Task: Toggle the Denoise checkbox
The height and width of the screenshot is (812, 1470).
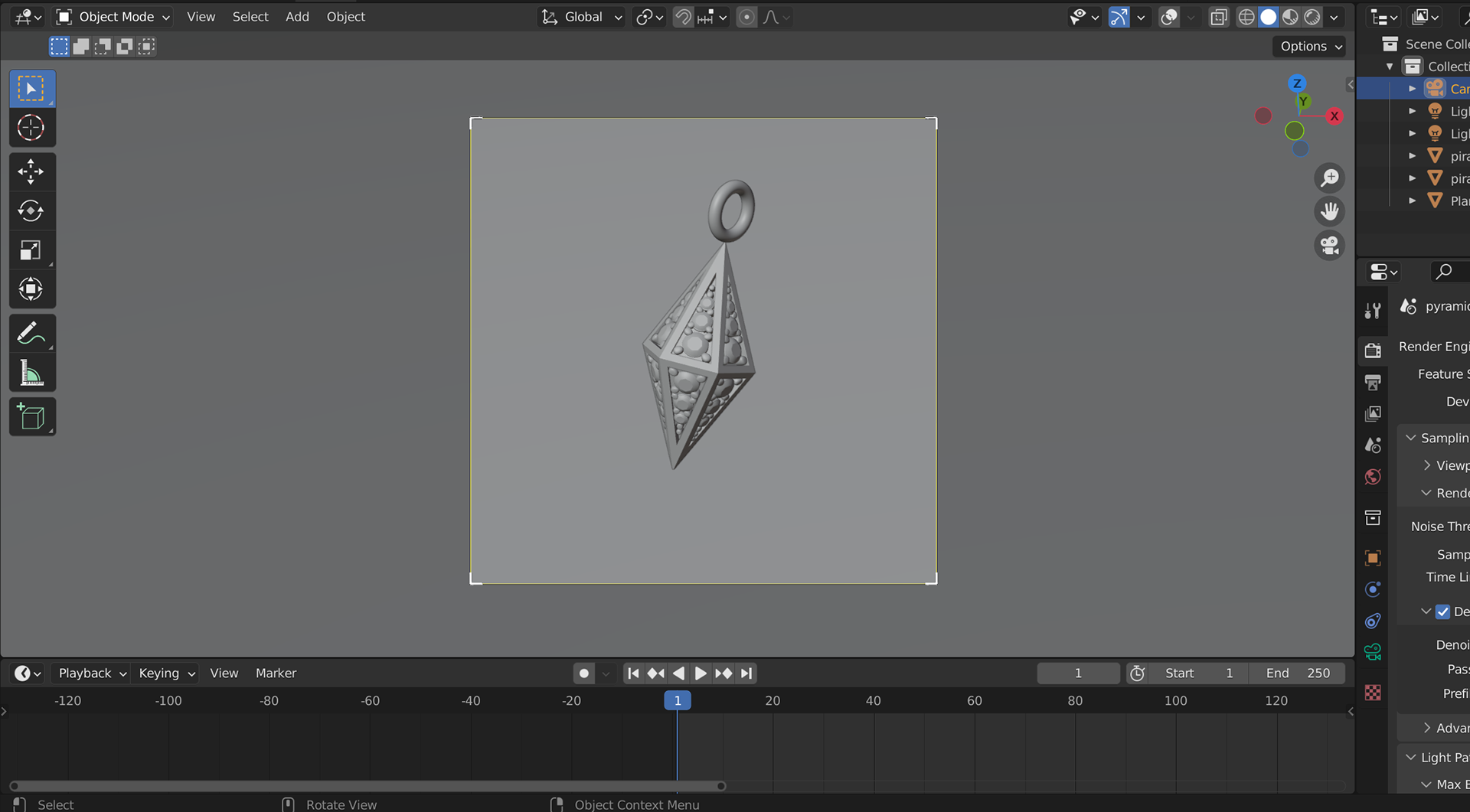Action: tap(1443, 611)
